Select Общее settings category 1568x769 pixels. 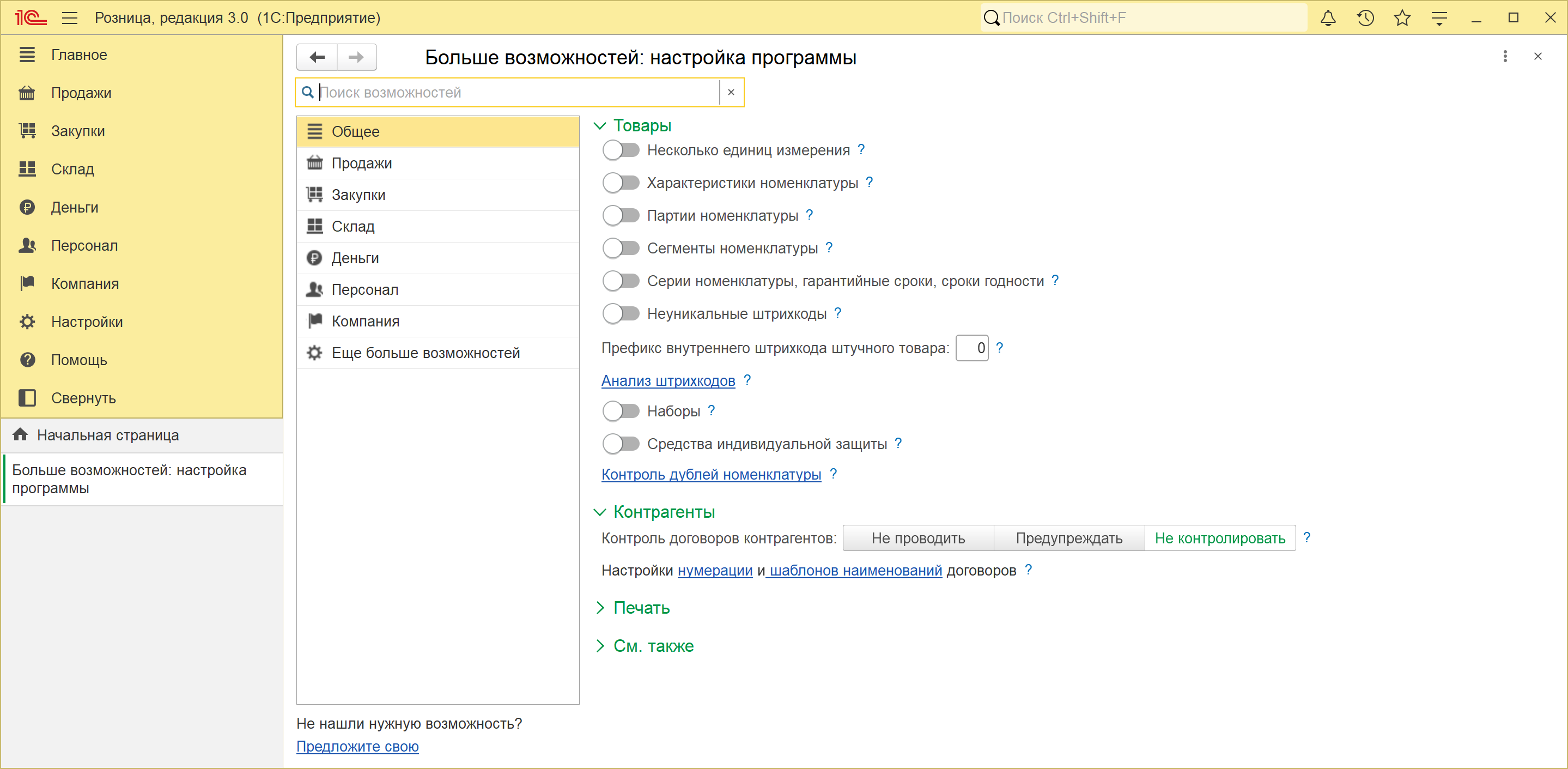pyautogui.click(x=437, y=131)
